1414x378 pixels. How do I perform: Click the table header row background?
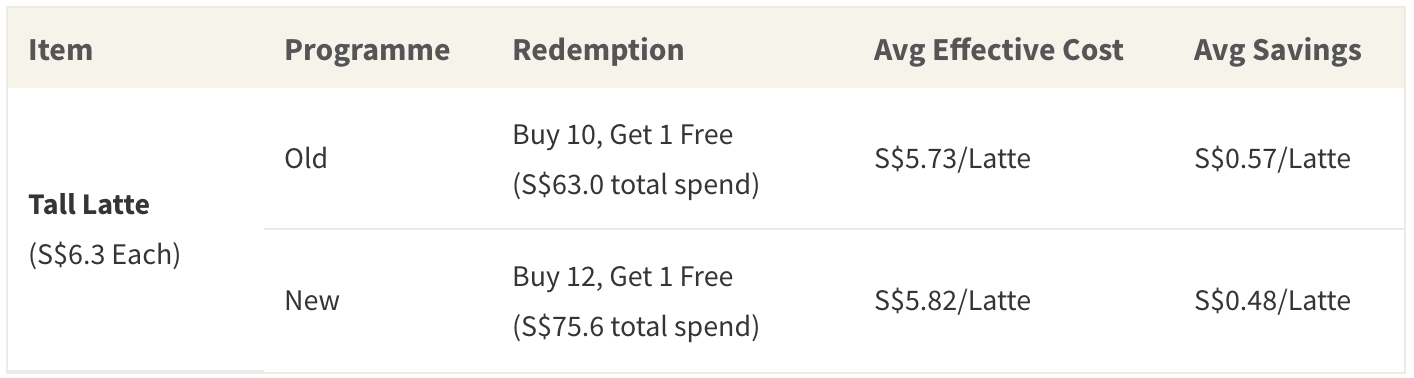[706, 49]
